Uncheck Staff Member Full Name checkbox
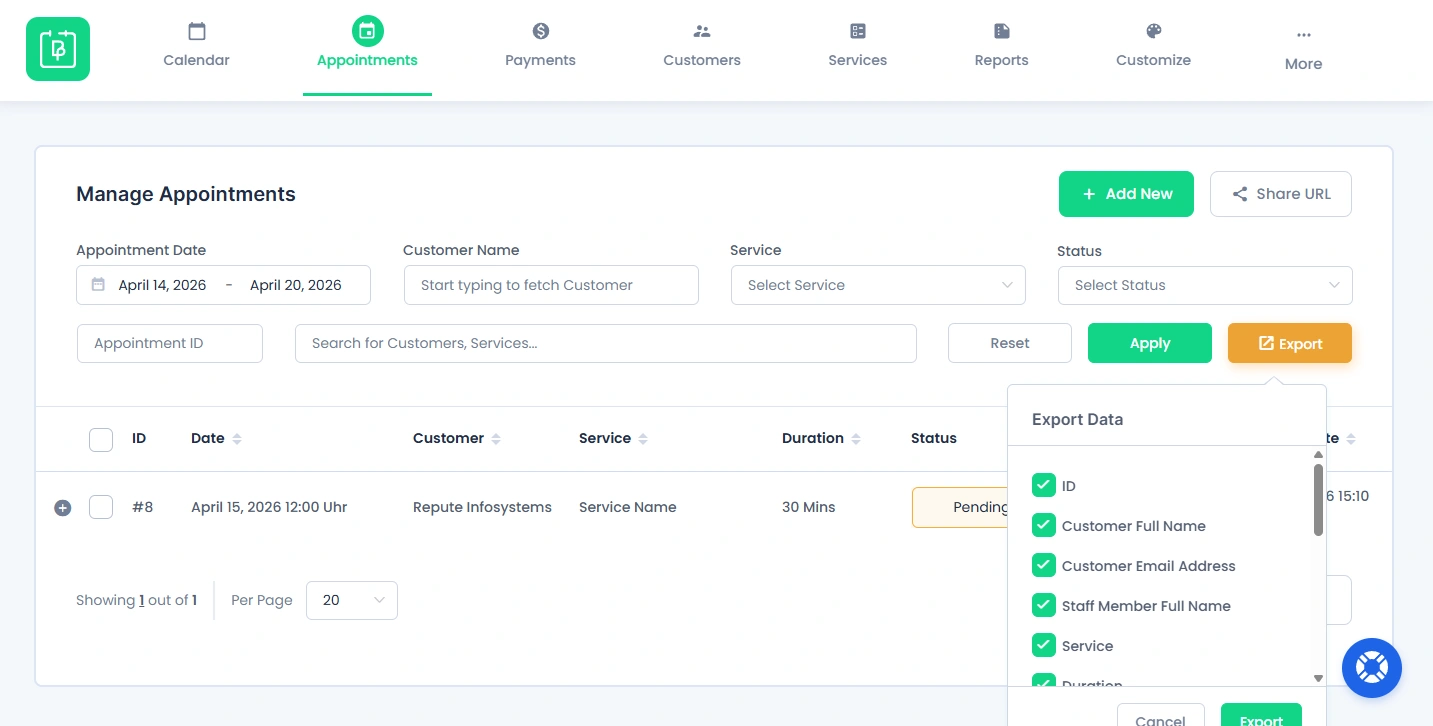The height and width of the screenshot is (726, 1433). [x=1044, y=605]
